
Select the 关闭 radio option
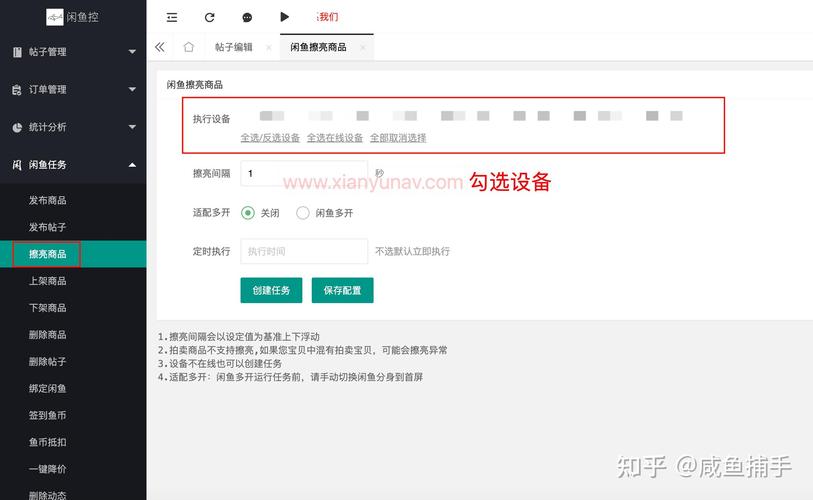click(248, 213)
